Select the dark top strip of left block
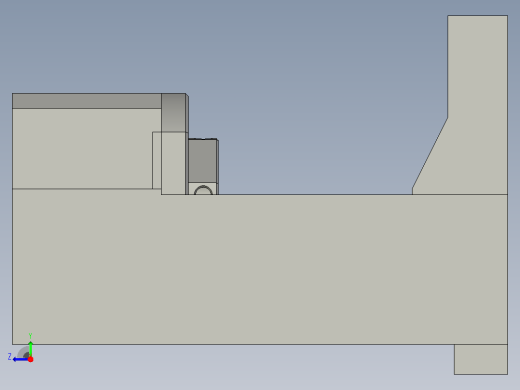This screenshot has width=520, height=390. 87,101
